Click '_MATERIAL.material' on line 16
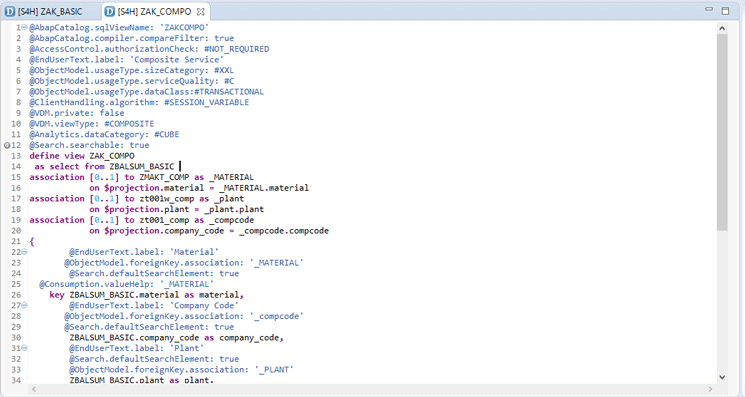The height and width of the screenshot is (397, 745). [x=264, y=188]
